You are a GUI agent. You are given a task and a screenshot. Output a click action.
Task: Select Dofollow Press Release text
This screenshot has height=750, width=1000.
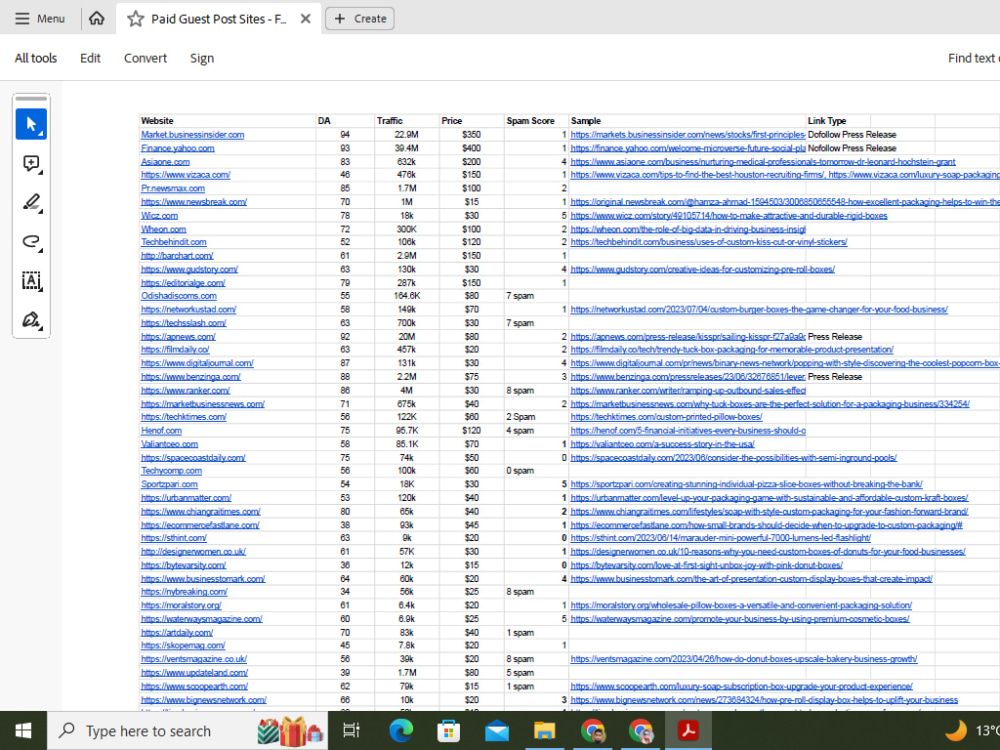pos(852,135)
